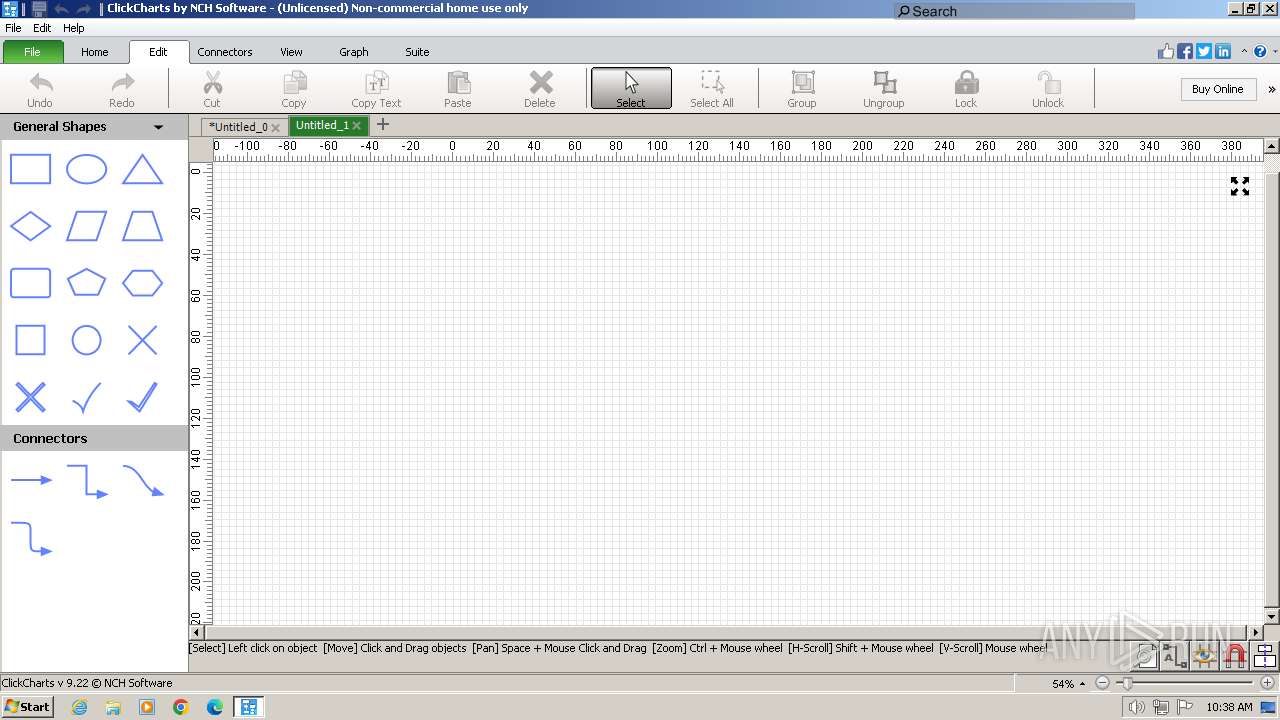Toggle the grid visibility eye icon
Viewport: 1280px width, 720px height.
(1204, 656)
